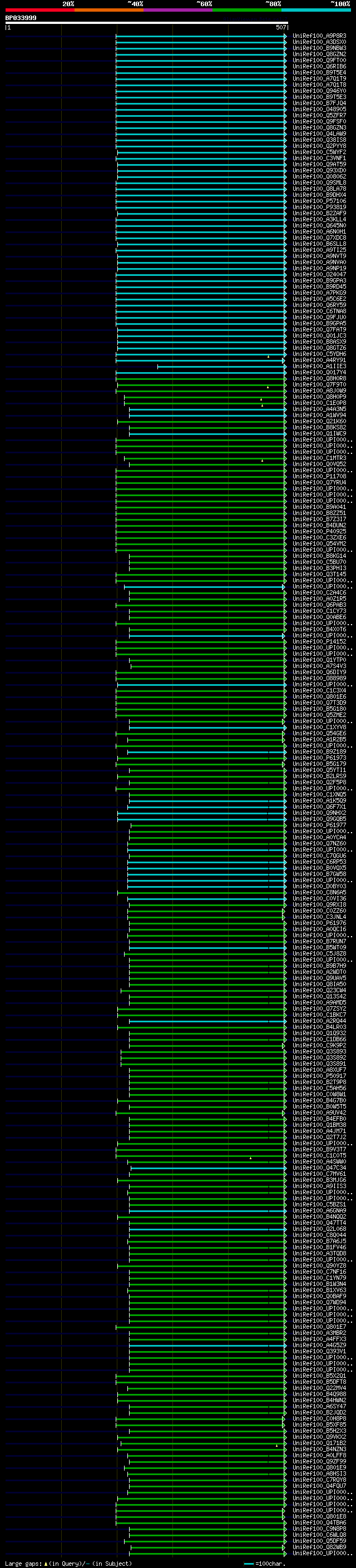356x1568 pixels.
Task: Click the cyan alignment bar for UniRef100_A9P8R3
Action: click(201, 36)
